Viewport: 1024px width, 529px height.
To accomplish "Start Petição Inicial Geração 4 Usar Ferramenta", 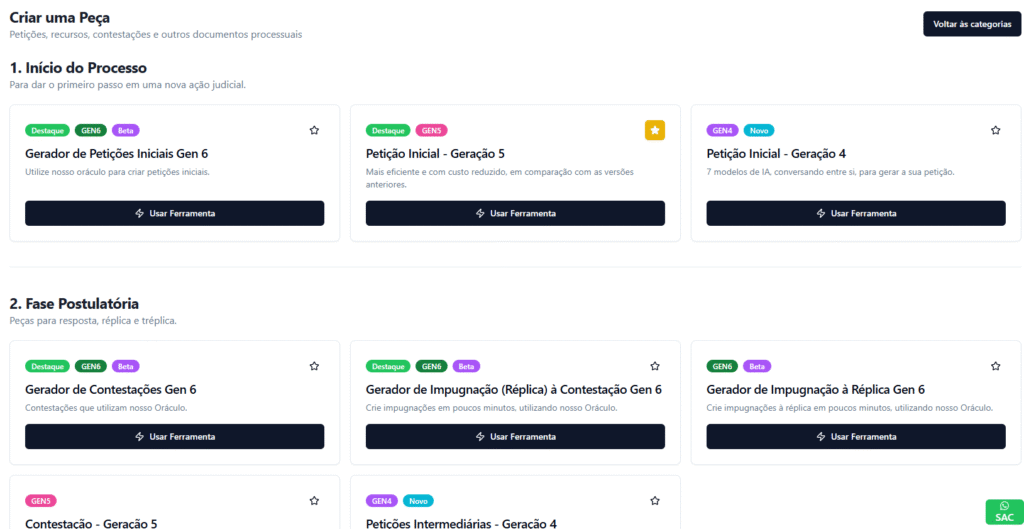I will (856, 214).
